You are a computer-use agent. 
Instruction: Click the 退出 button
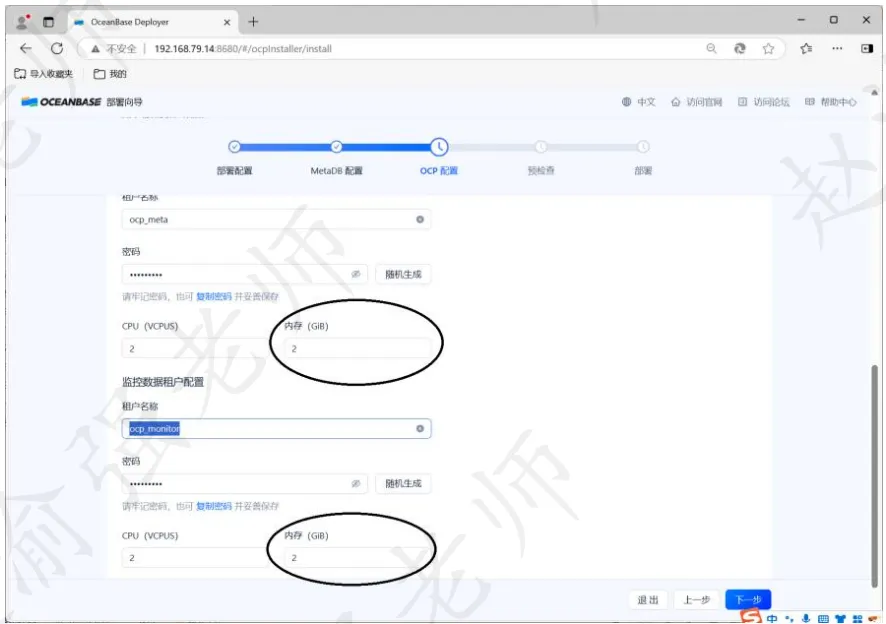coord(648,600)
